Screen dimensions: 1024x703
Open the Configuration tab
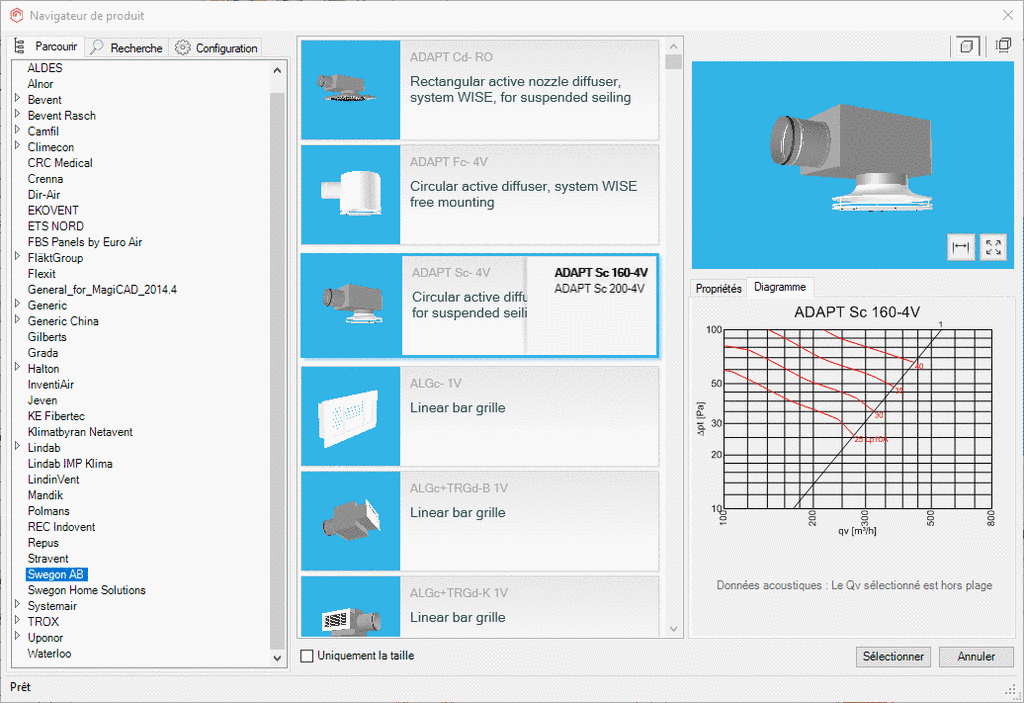[x=216, y=48]
